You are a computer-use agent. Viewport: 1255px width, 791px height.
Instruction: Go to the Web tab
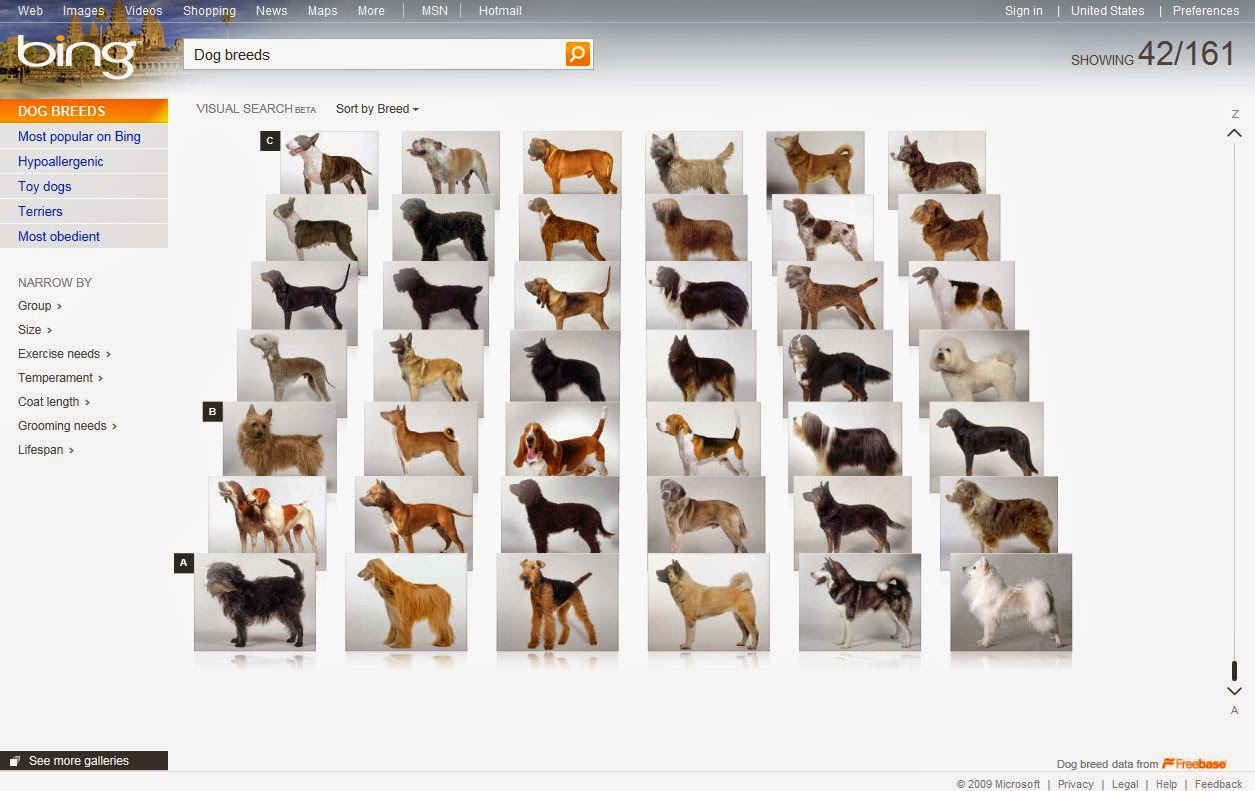coord(30,11)
